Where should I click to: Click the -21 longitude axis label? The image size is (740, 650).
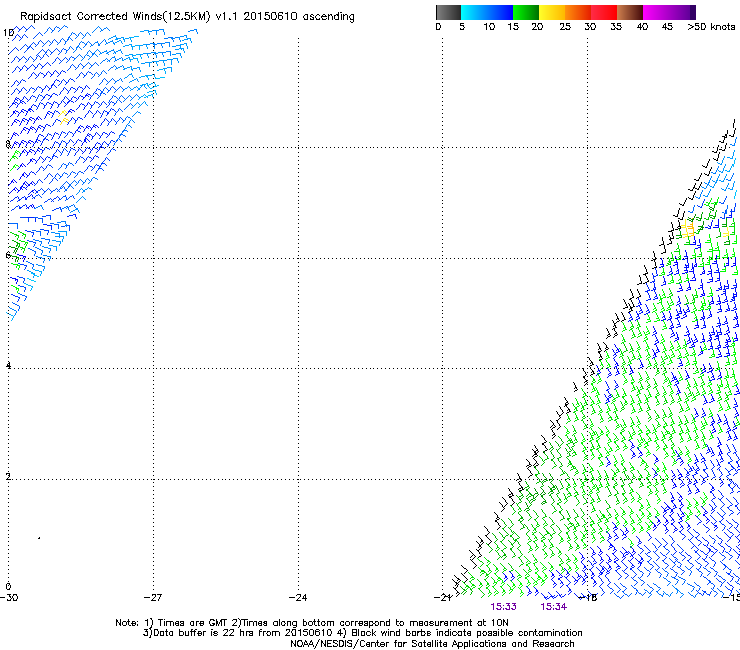pyautogui.click(x=443, y=598)
